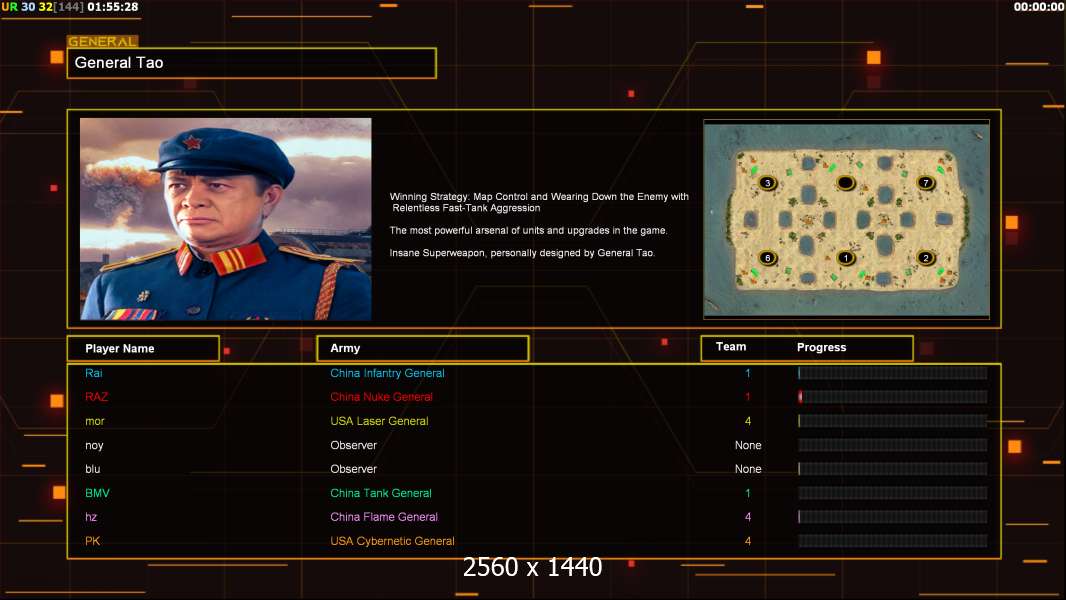Screen dimensions: 1066x600
Task: Click team number 4 in mor's row
Action: (x=748, y=421)
